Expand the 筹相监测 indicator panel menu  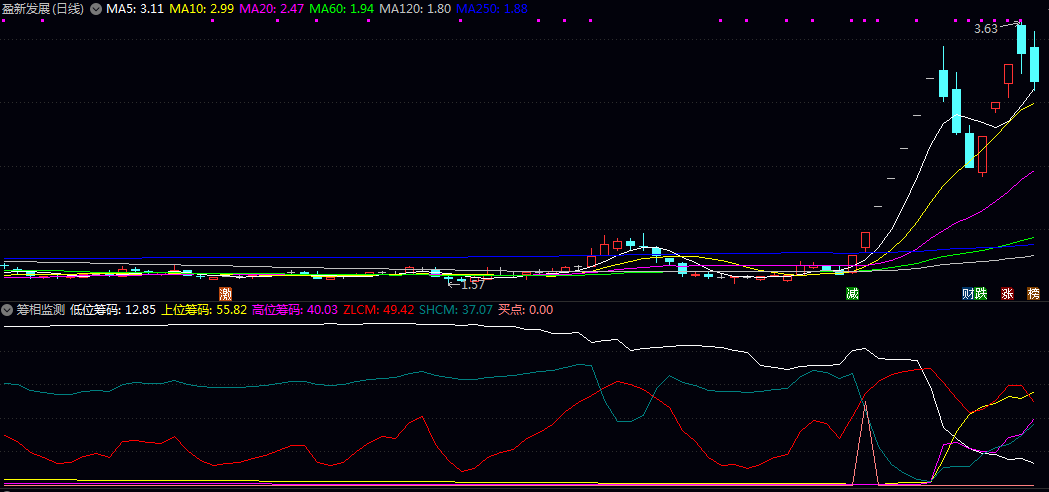pos(7,310)
